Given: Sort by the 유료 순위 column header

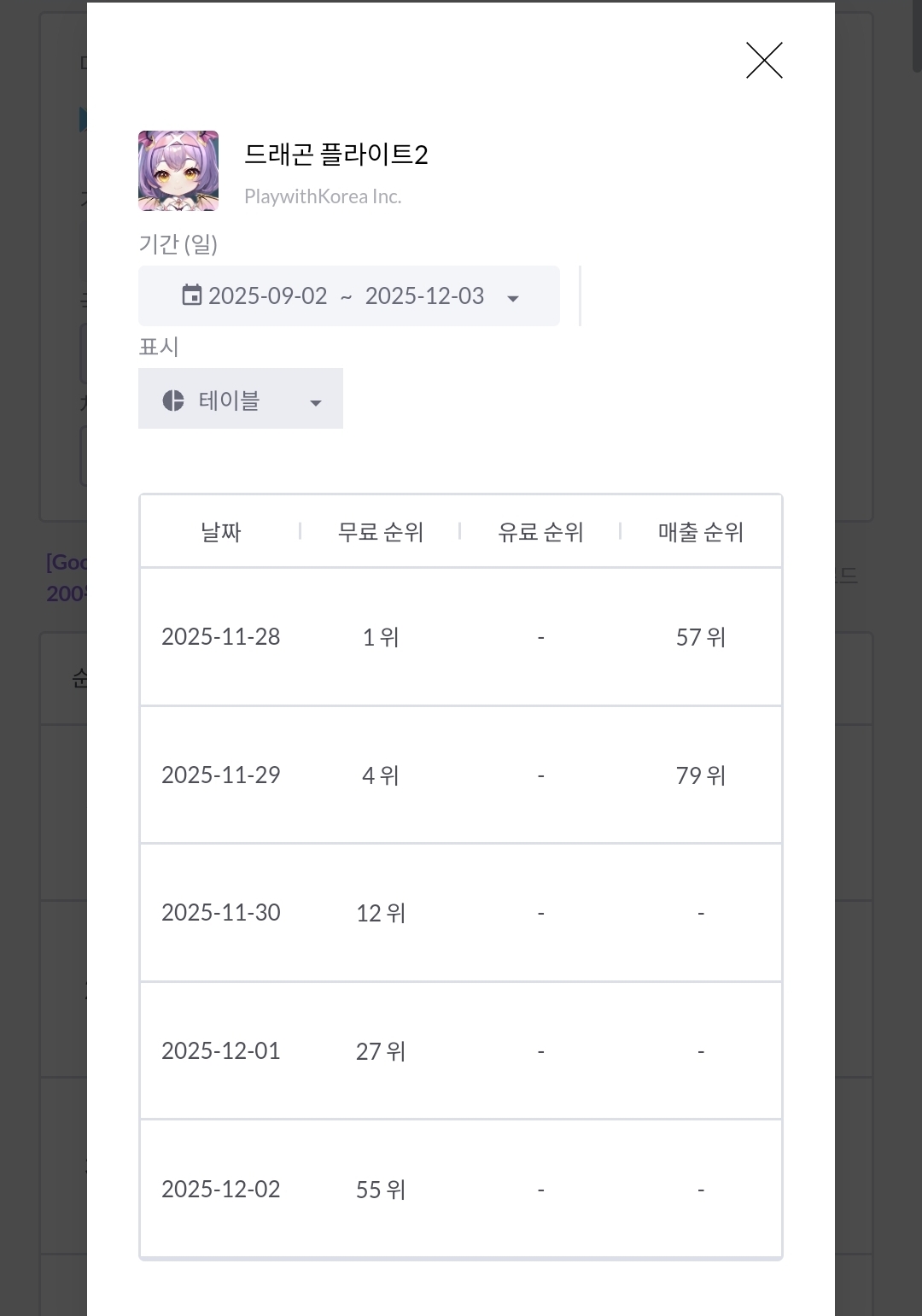Looking at the screenshot, I should pos(540,532).
